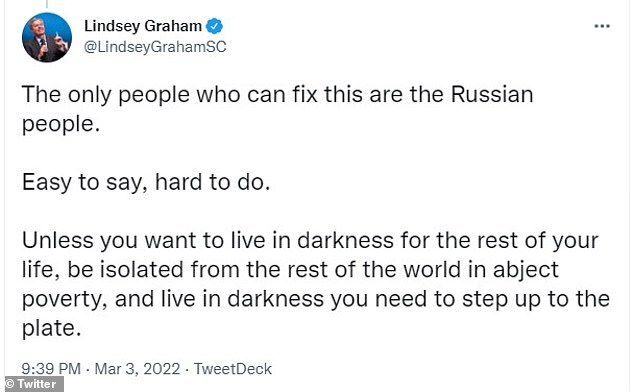The width and height of the screenshot is (634, 392).
Task: Click the word "abject" in the tweet
Action: (526, 270)
